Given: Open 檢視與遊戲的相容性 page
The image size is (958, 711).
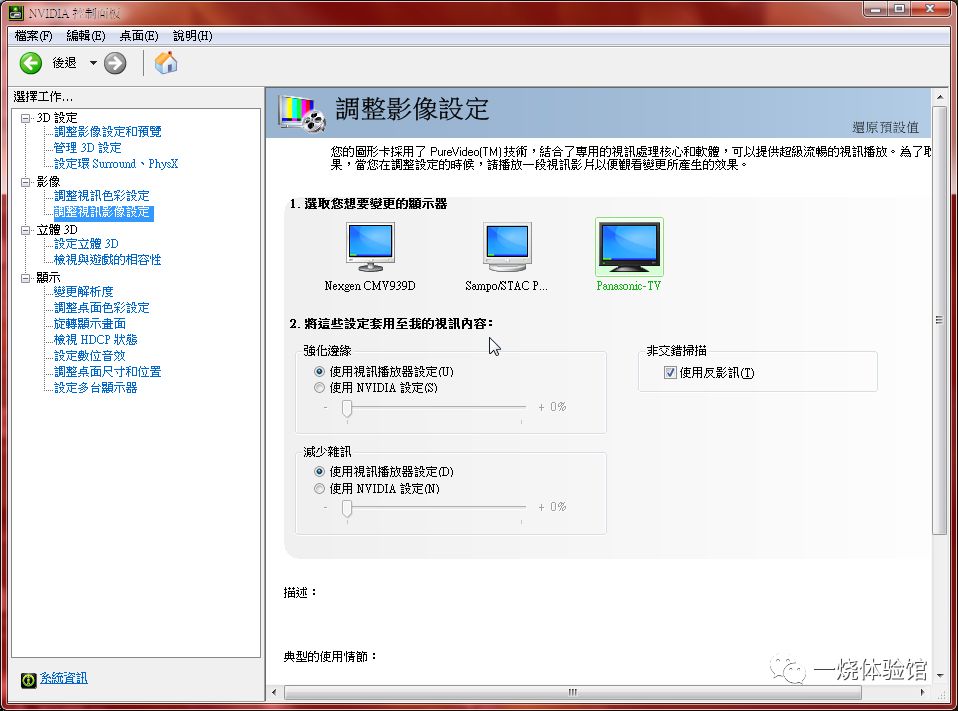Looking at the screenshot, I should tap(108, 260).
